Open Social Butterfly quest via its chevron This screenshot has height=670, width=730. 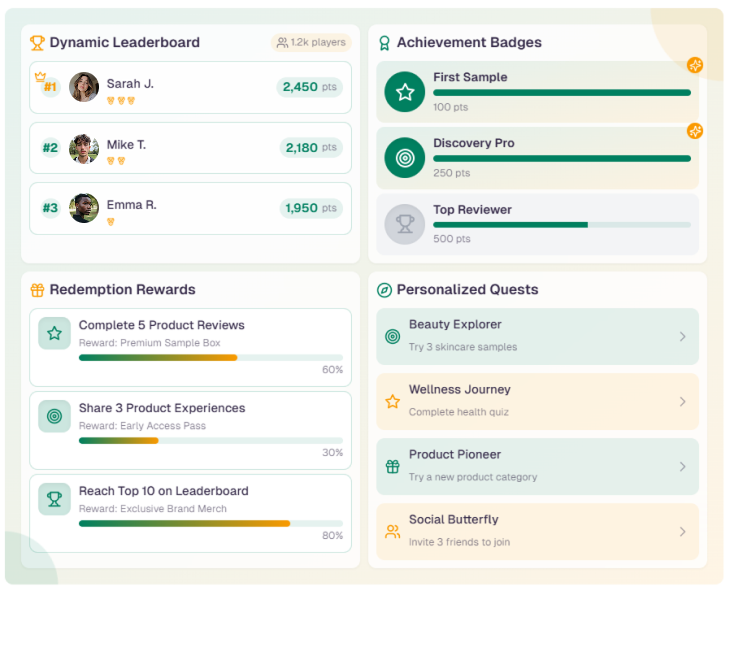(x=683, y=532)
